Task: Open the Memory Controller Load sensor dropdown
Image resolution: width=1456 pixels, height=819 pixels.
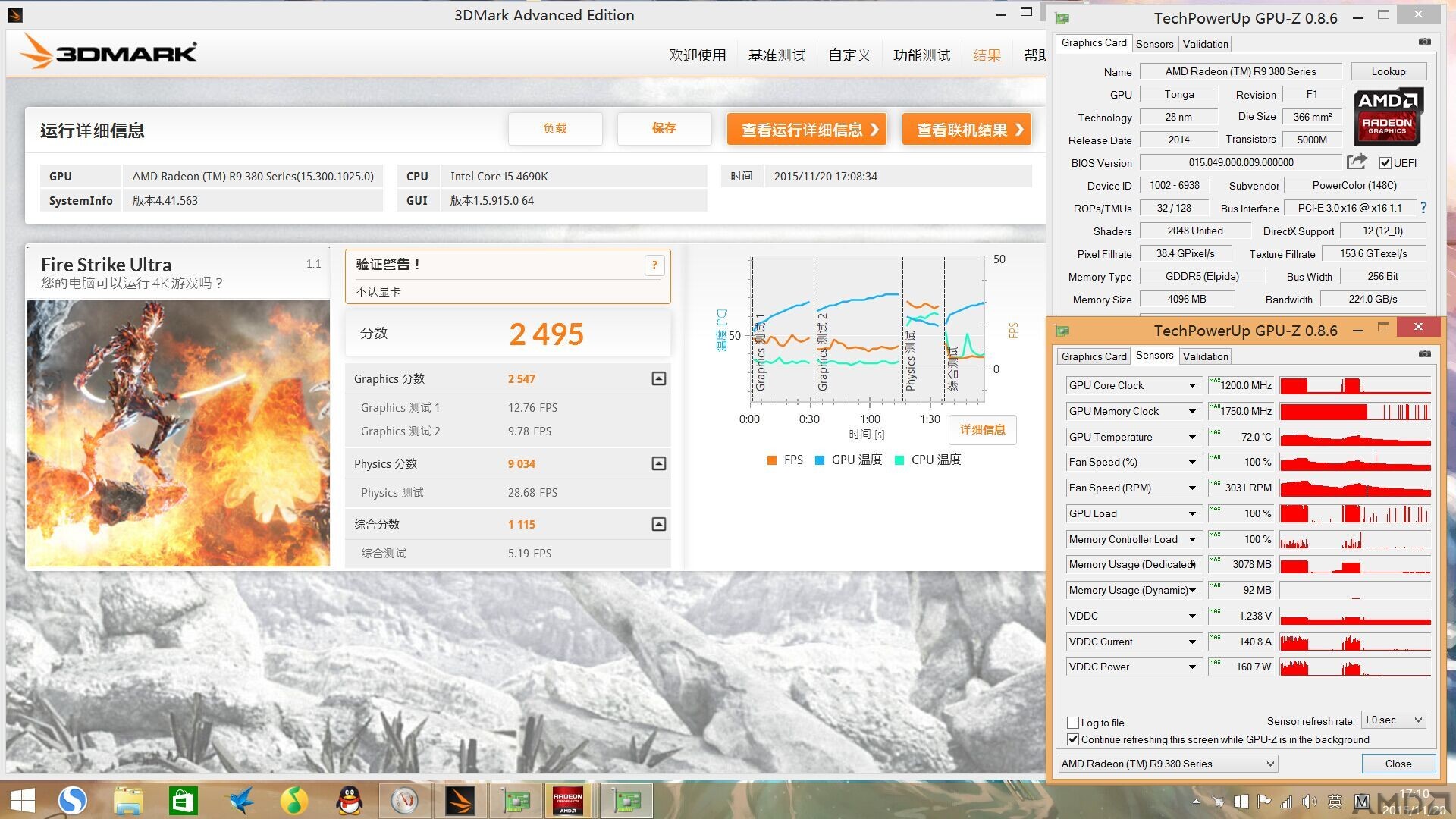Action: point(1192,540)
